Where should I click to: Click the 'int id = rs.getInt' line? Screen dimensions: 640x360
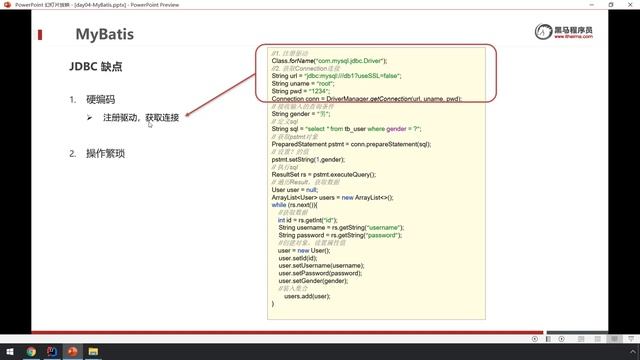click(308, 220)
